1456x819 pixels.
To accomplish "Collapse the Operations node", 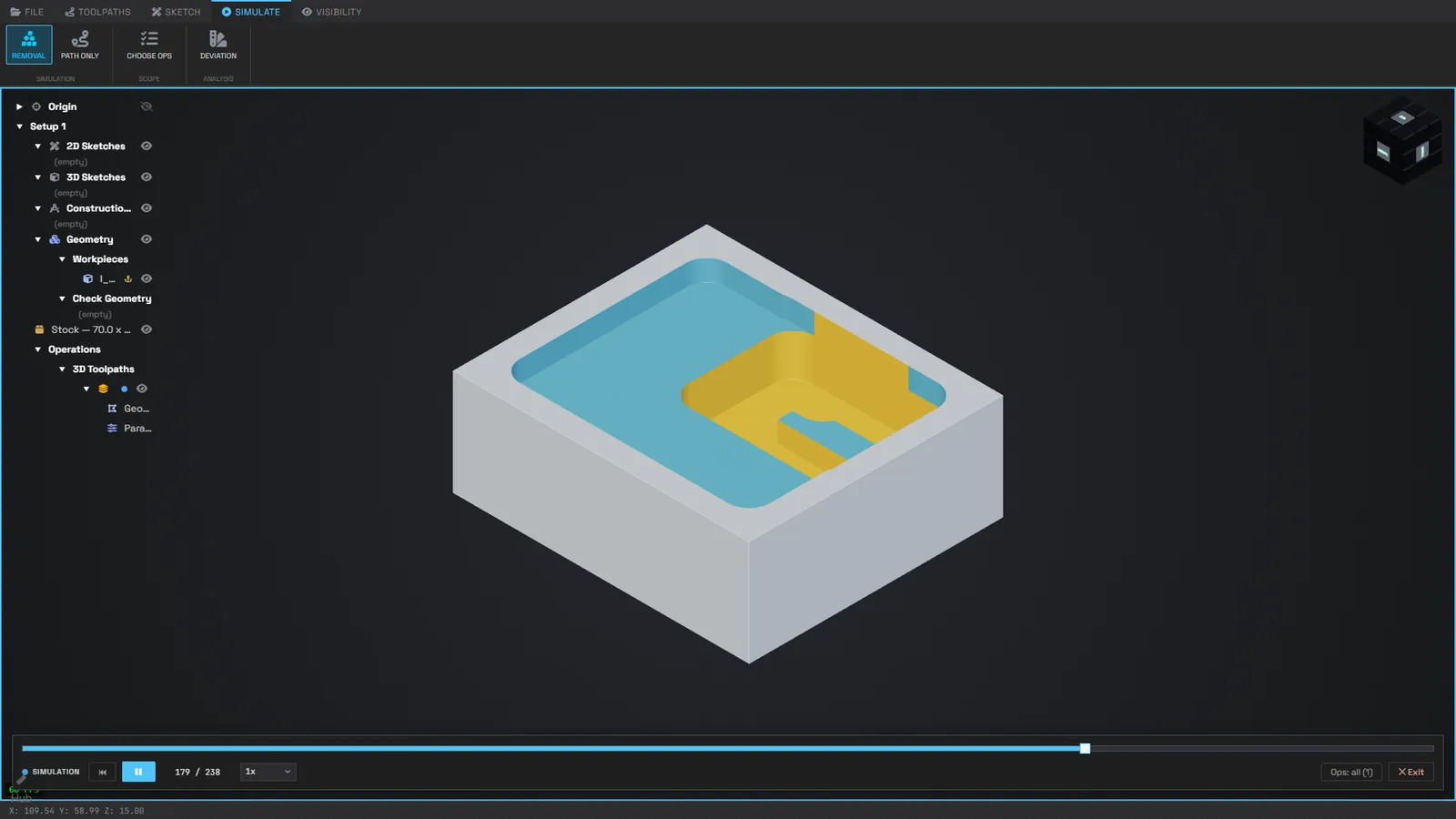I will (37, 349).
